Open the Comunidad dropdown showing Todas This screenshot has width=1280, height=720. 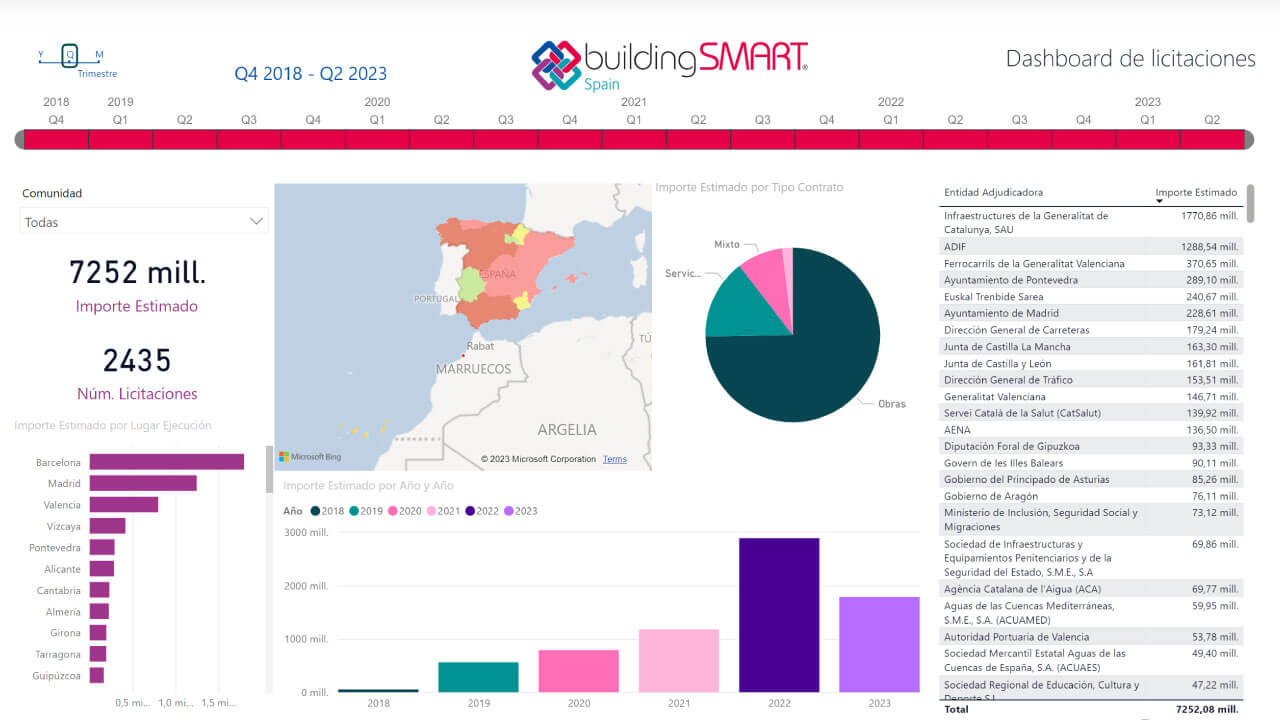coord(144,222)
